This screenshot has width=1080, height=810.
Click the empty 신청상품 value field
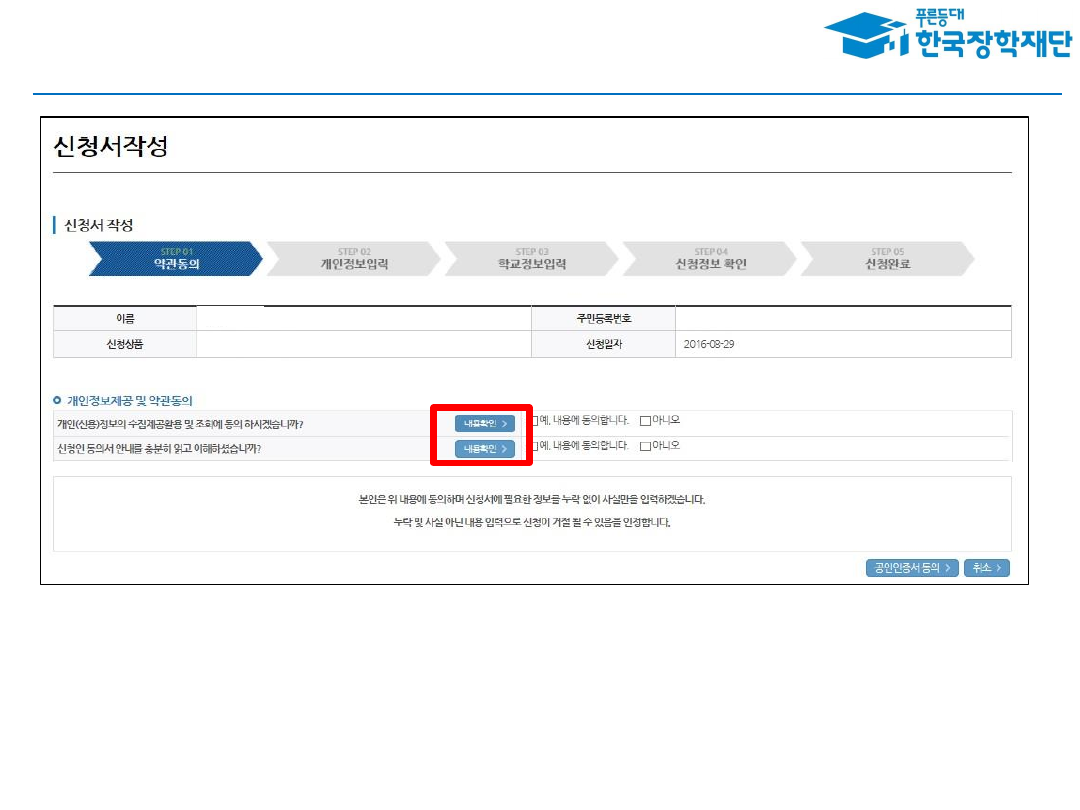pyautogui.click(x=363, y=344)
